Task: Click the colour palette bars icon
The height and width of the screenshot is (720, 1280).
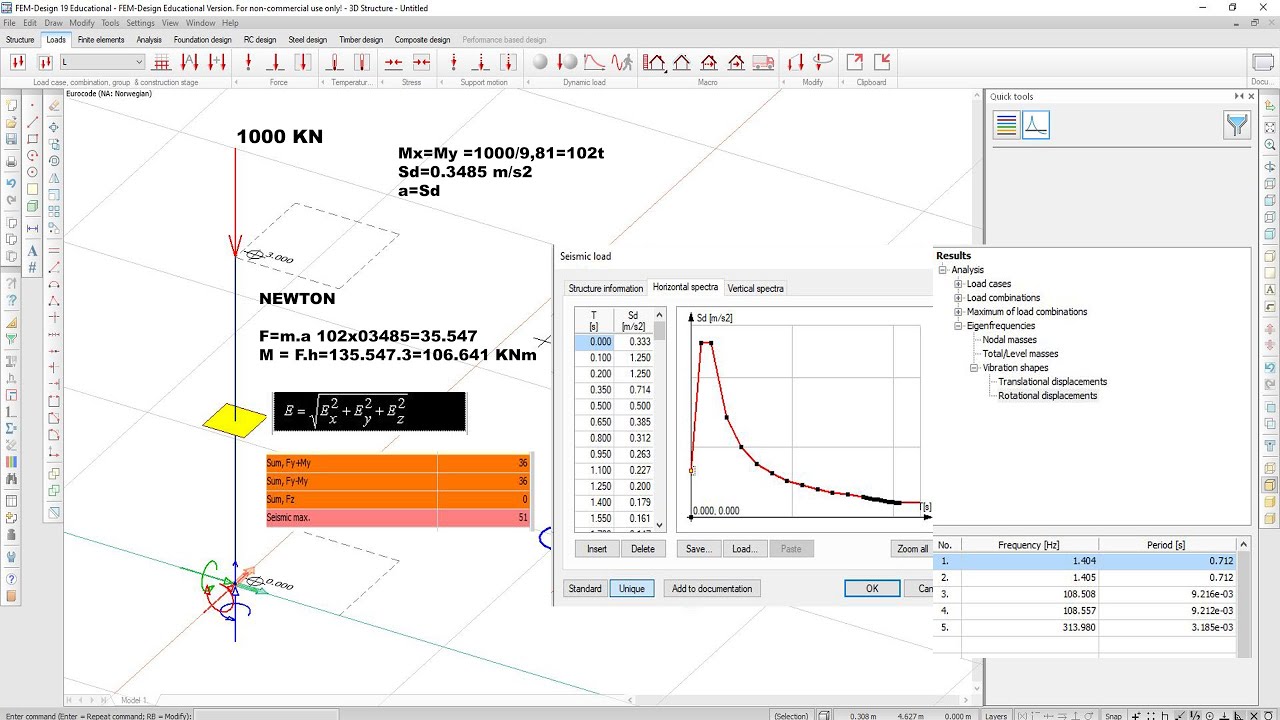Action: pyautogui.click(x=11, y=462)
